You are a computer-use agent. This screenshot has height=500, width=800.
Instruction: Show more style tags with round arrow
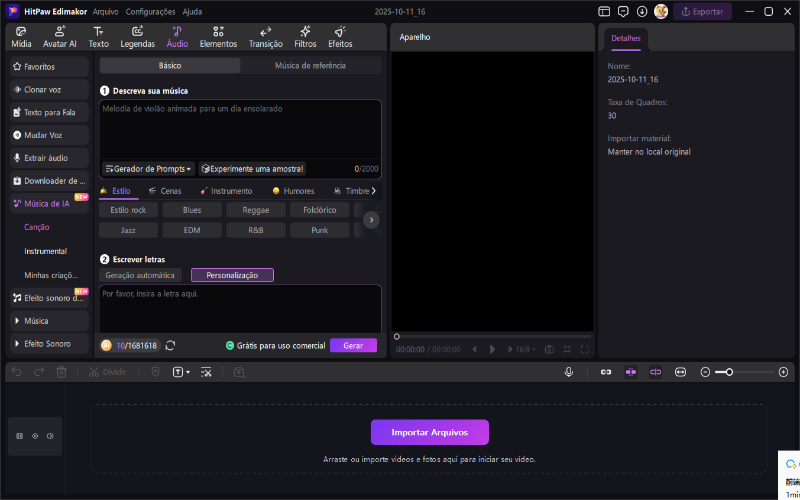coord(371,220)
